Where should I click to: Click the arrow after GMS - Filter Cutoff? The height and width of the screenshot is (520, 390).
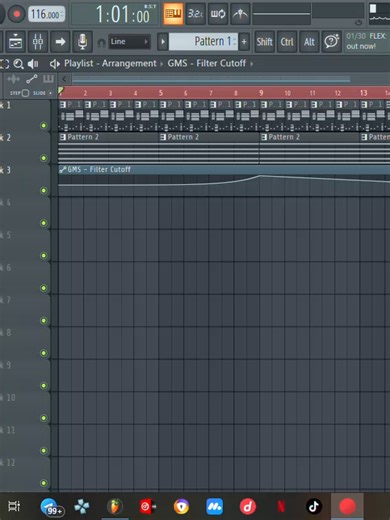252,63
